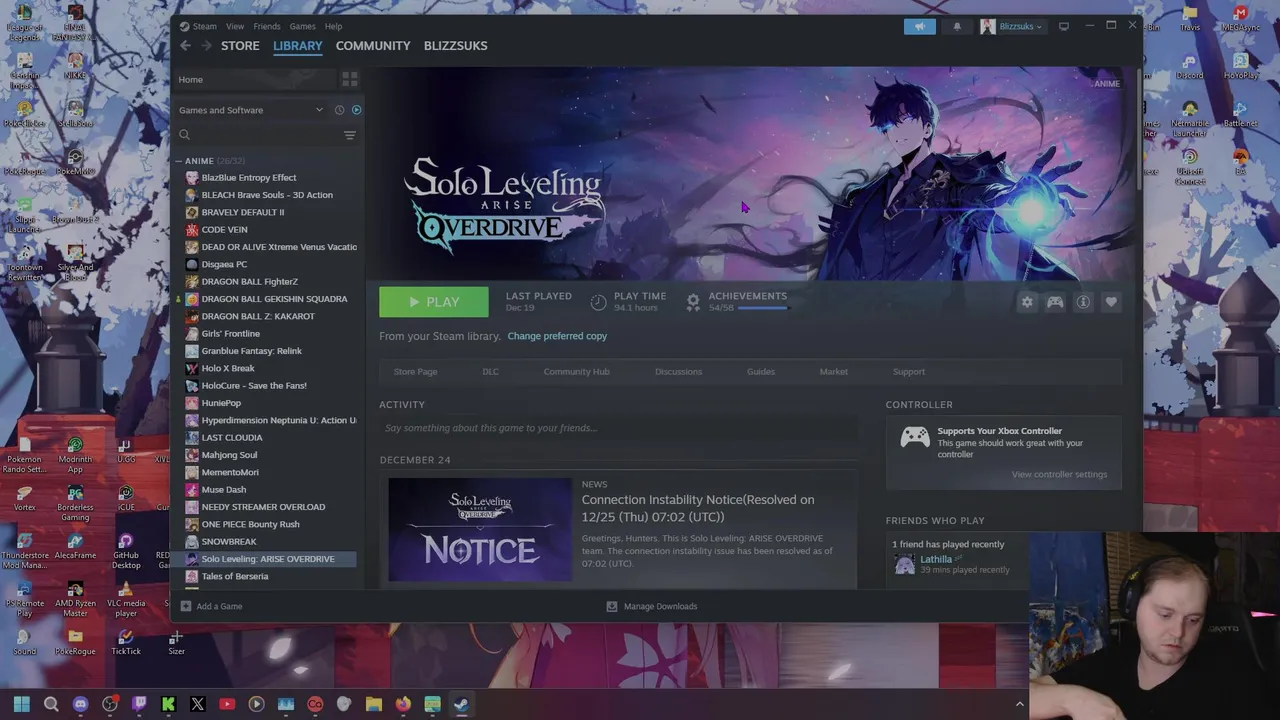This screenshot has height=720, width=1280.
Task: Open File Explorer folder on taskbar
Action: [373, 704]
